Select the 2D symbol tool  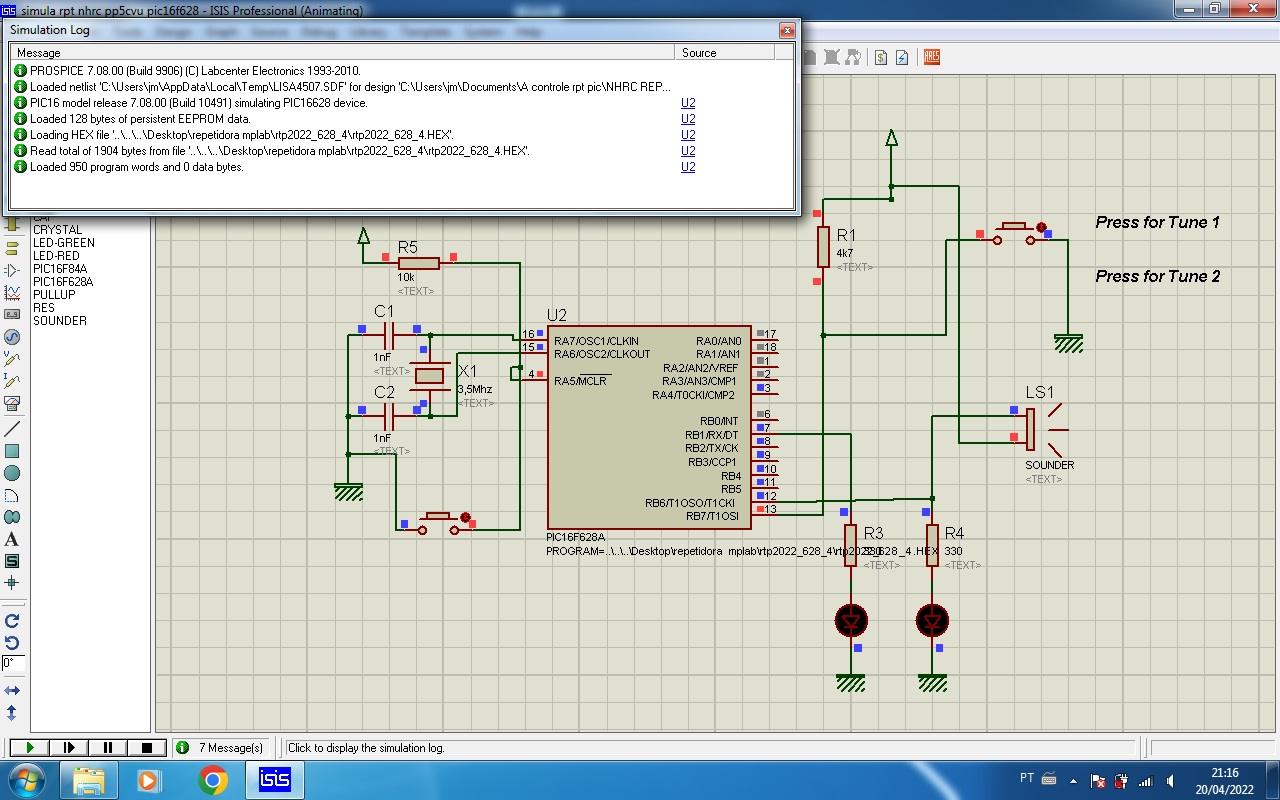click(x=12, y=561)
